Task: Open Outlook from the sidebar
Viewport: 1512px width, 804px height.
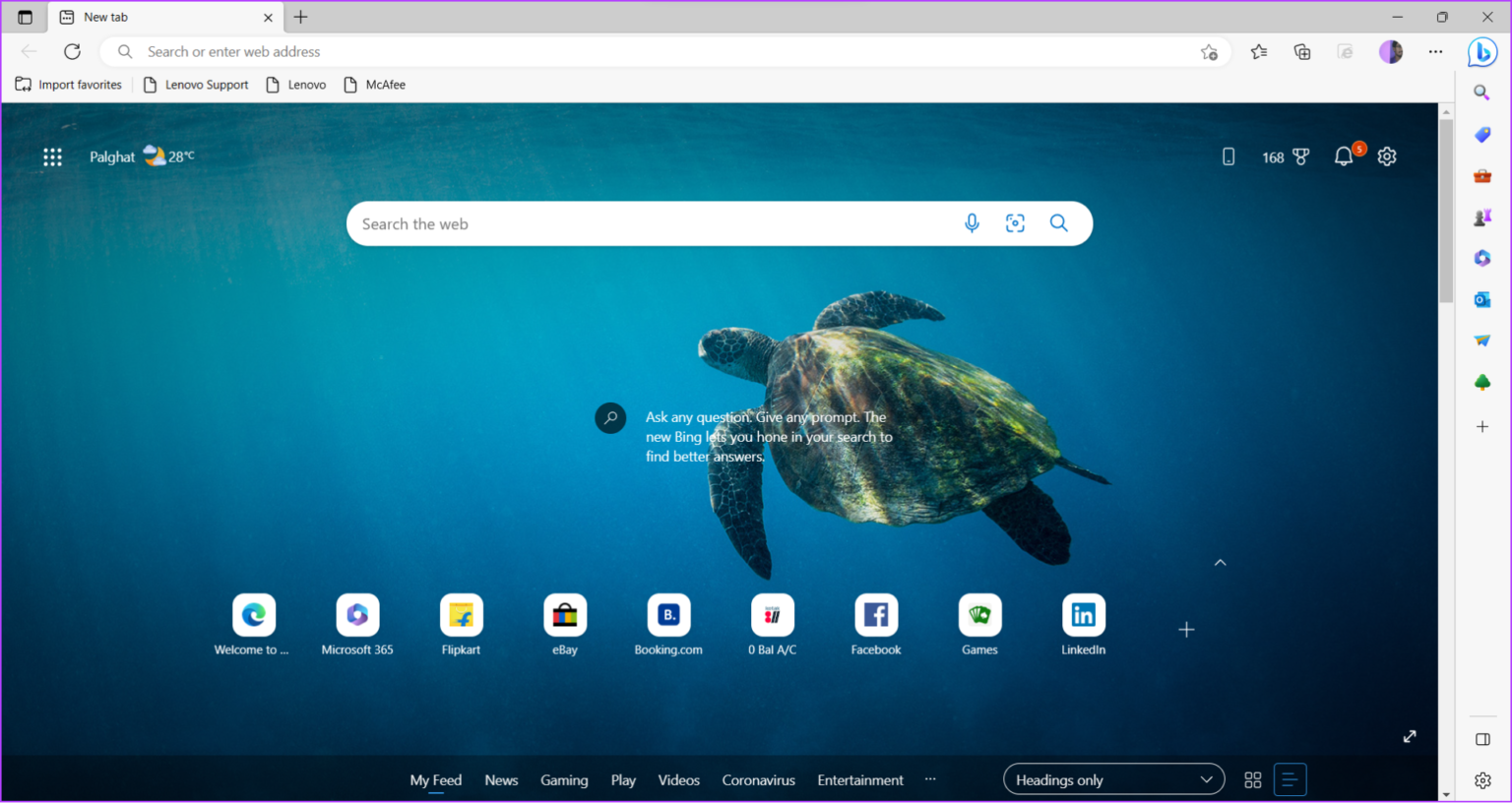Action: 1481,299
